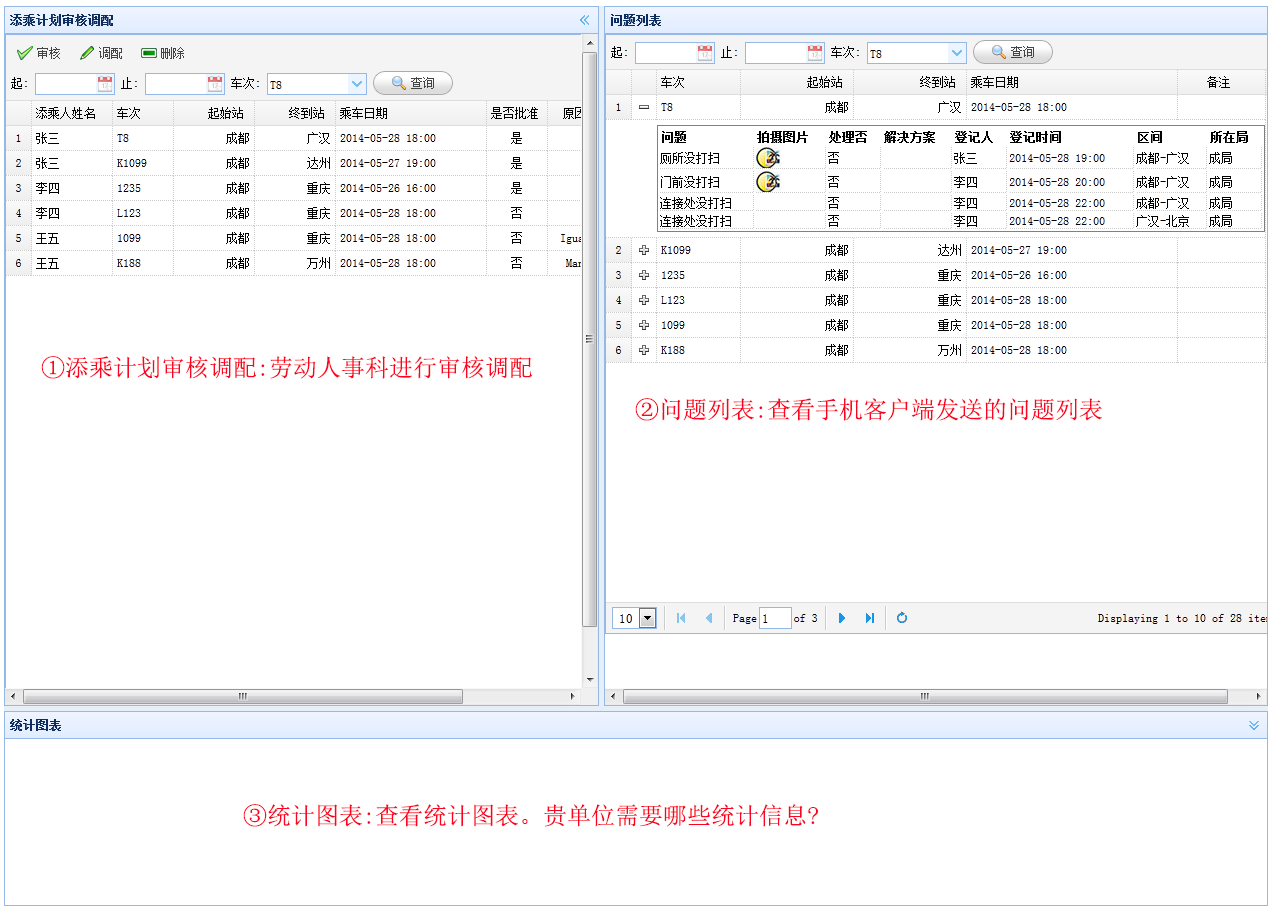Viewport: 1275px width, 914px height.
Task: Go to next page in pager
Action: click(x=842, y=618)
